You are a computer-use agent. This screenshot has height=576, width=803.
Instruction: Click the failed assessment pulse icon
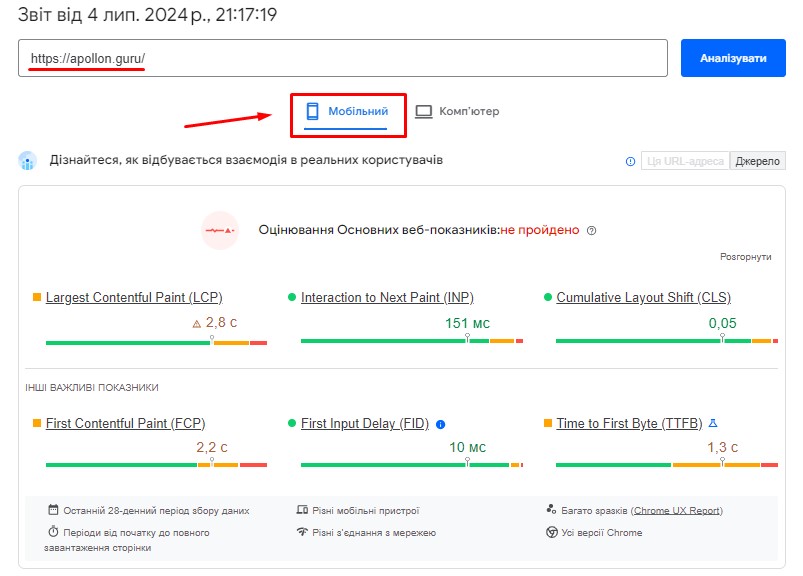coord(220,230)
